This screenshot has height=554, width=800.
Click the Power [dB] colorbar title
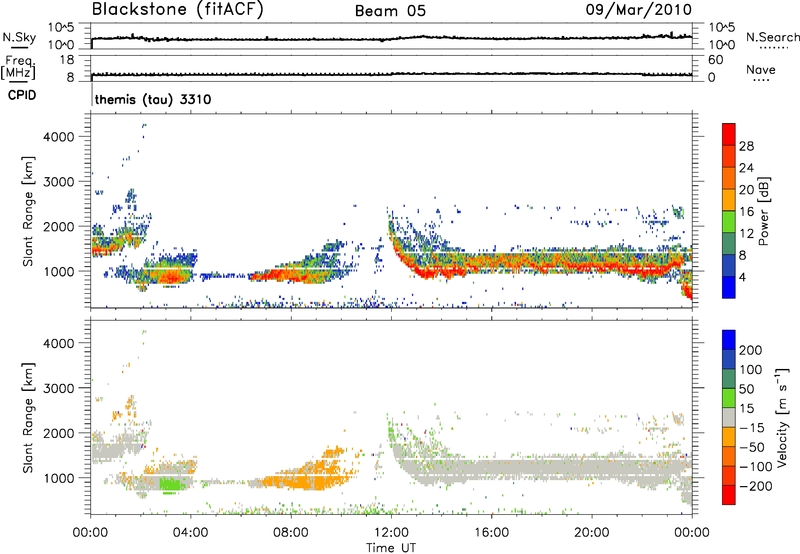click(x=764, y=211)
